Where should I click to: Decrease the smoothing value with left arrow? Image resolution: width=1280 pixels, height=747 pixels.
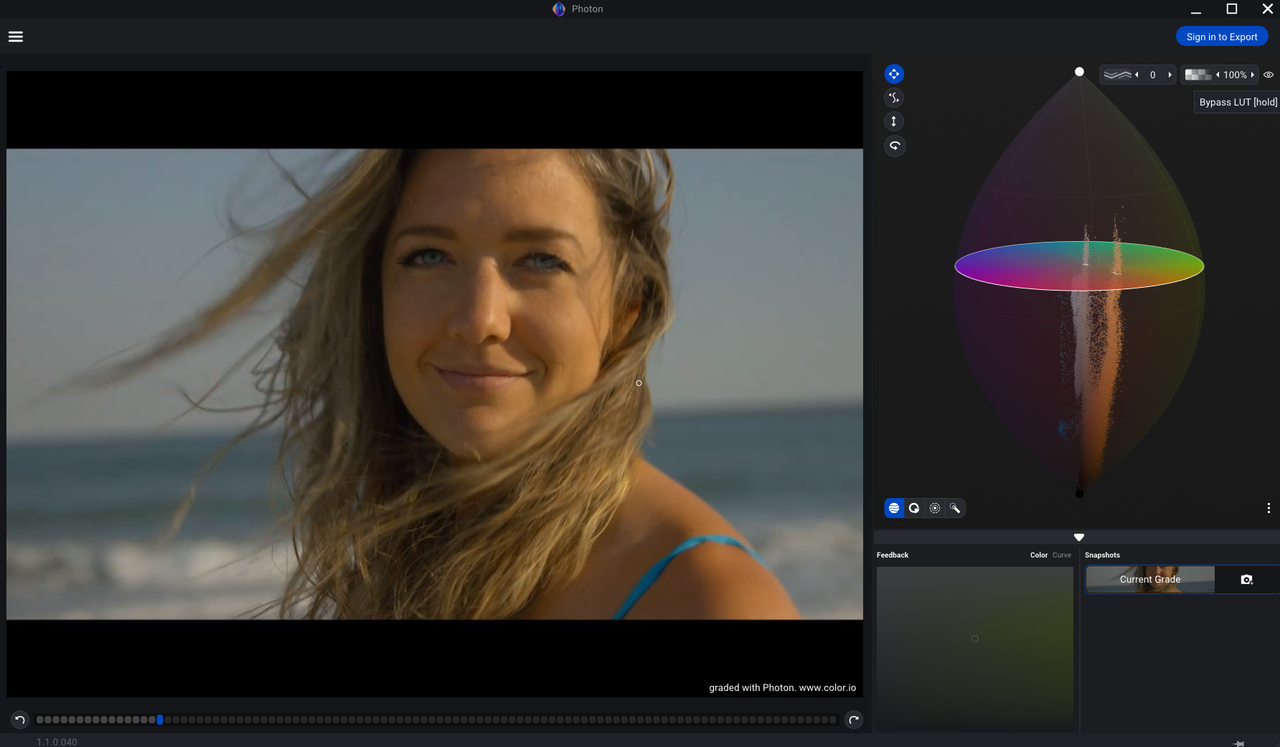1137,75
